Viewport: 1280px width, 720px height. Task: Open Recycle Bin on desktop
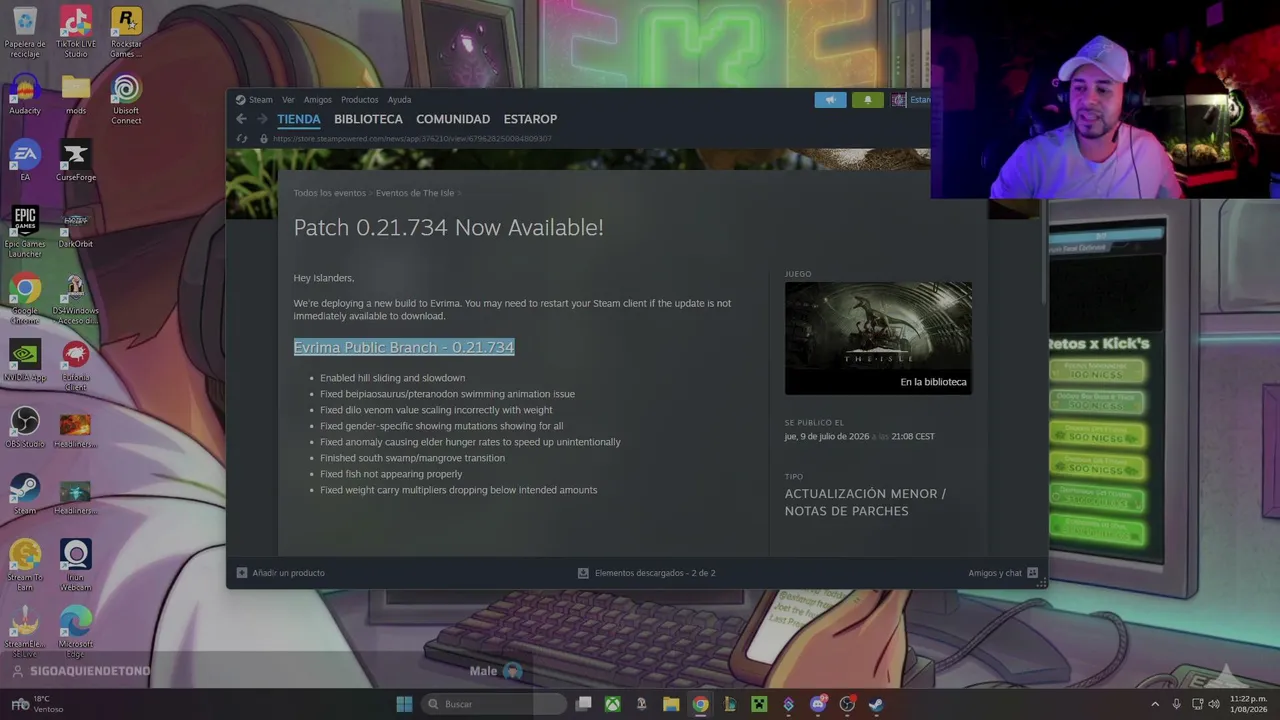click(25, 32)
